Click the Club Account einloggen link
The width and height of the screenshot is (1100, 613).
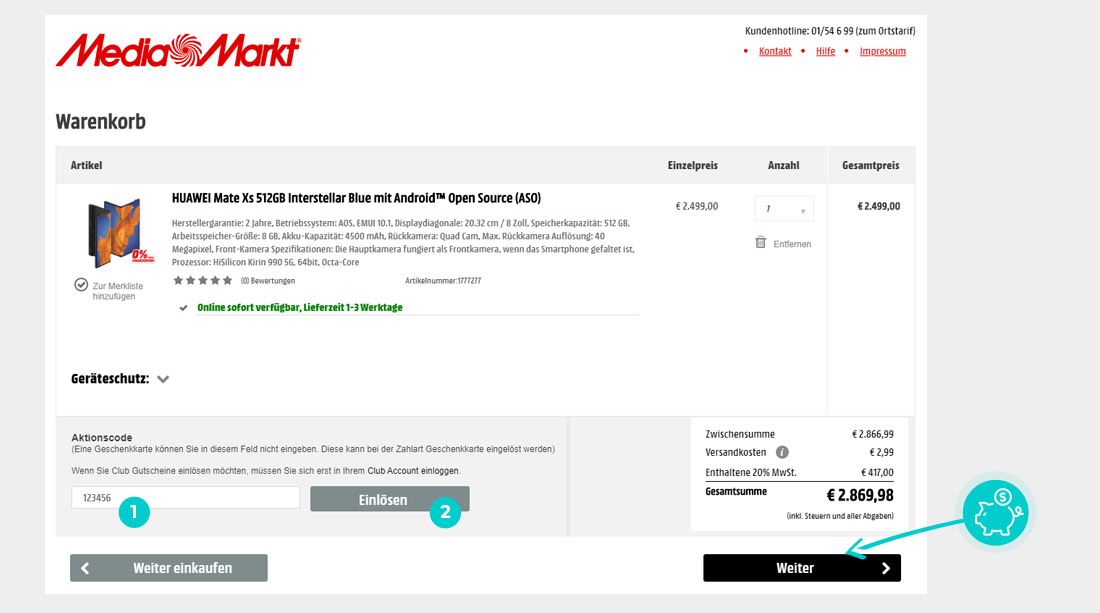414,471
